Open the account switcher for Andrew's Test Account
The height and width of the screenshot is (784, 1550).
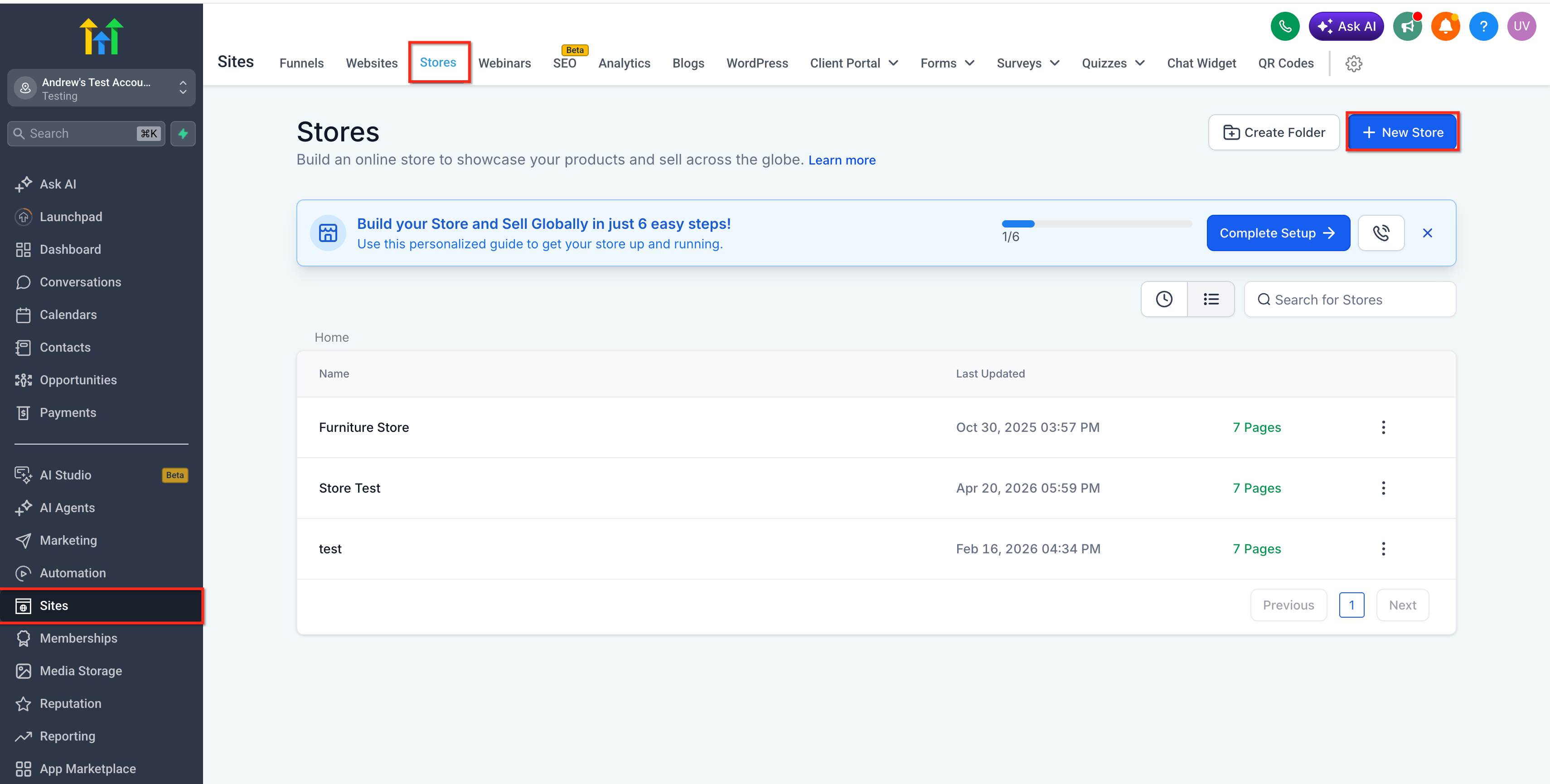pyautogui.click(x=101, y=88)
